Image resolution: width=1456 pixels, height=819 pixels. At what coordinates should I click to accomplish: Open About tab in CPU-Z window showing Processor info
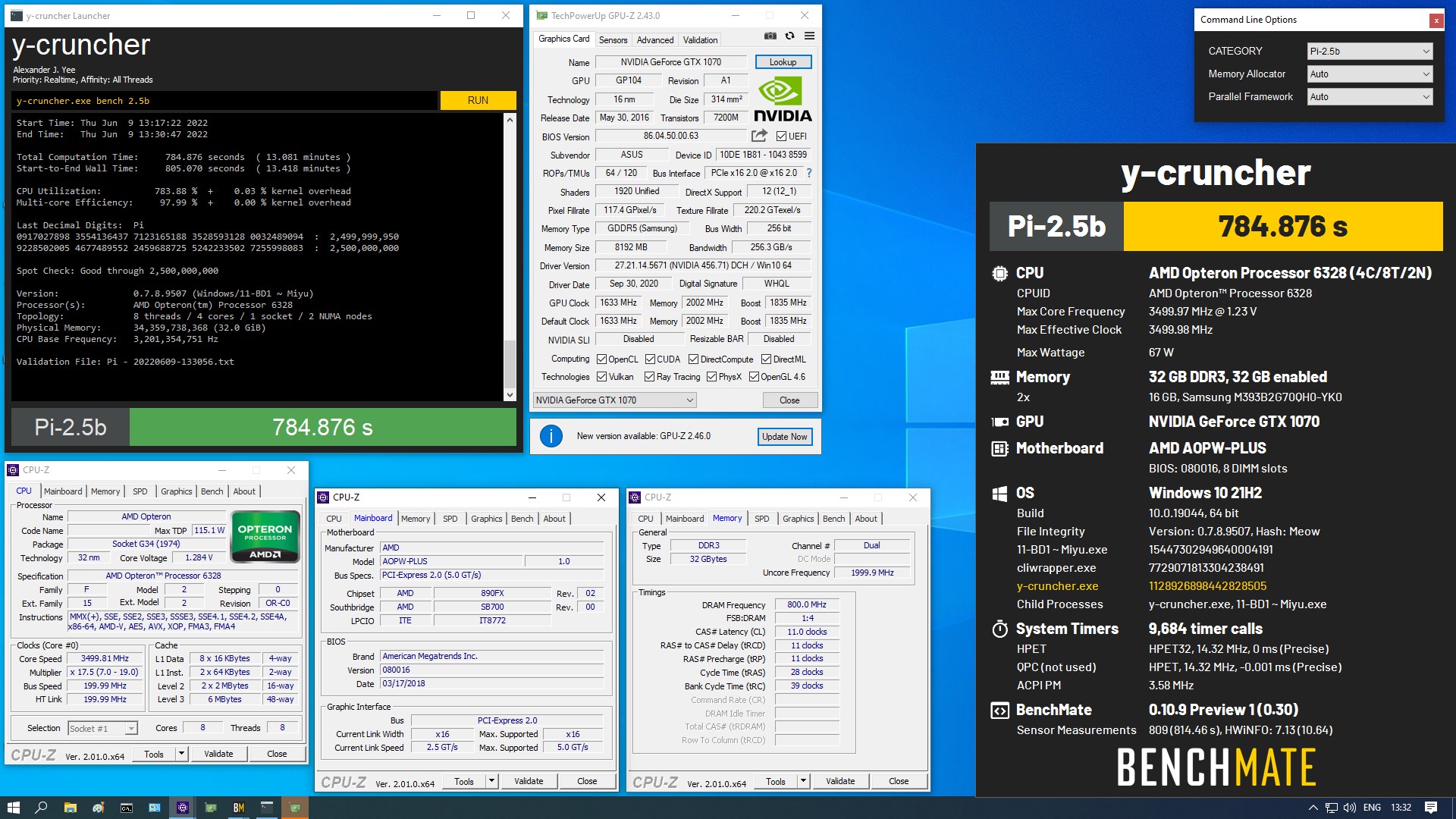(244, 491)
